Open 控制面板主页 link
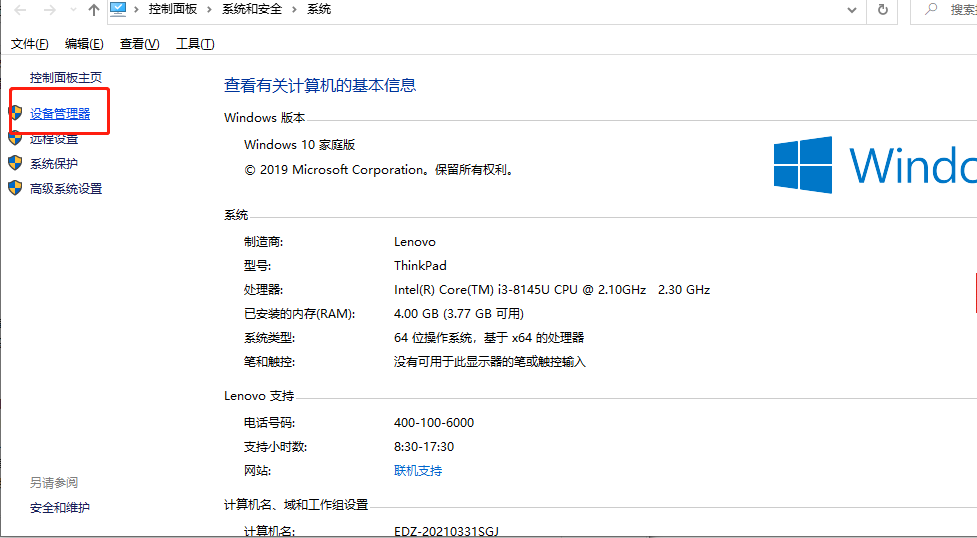 (65, 77)
